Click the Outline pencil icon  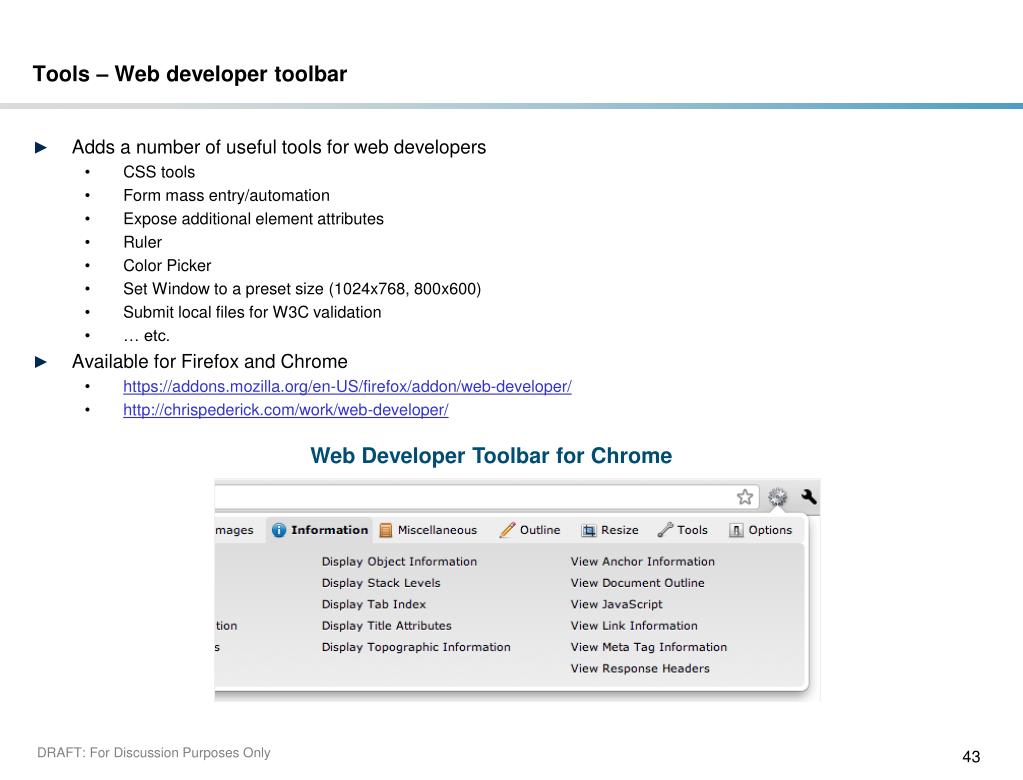[507, 530]
